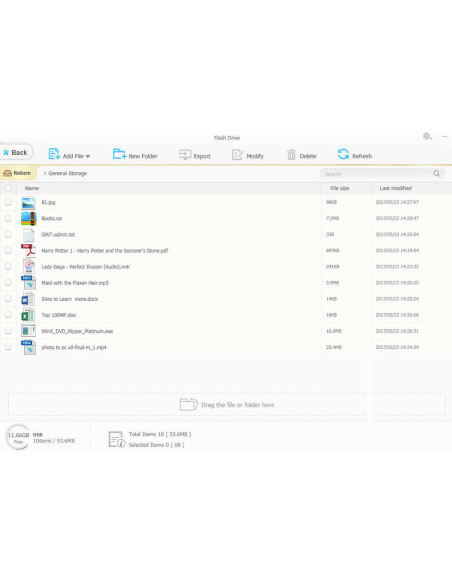Select General Storage in the breadcrumb
Image resolution: width=452 pixels, height=584 pixels.
pos(67,174)
